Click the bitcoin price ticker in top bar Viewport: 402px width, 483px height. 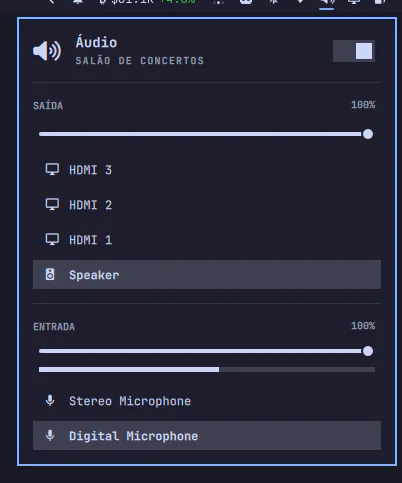(148, 2)
